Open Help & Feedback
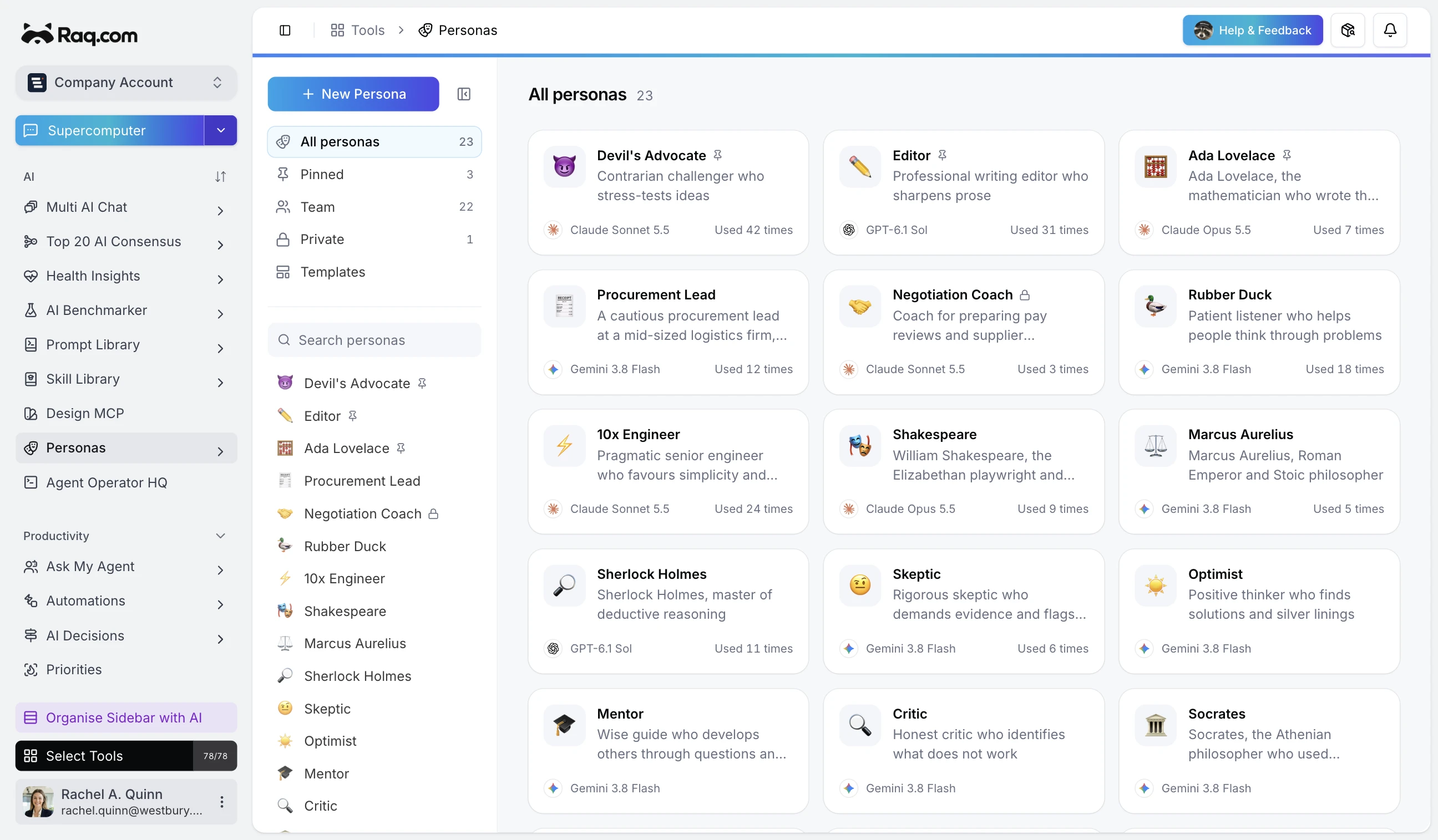 coord(1253,30)
